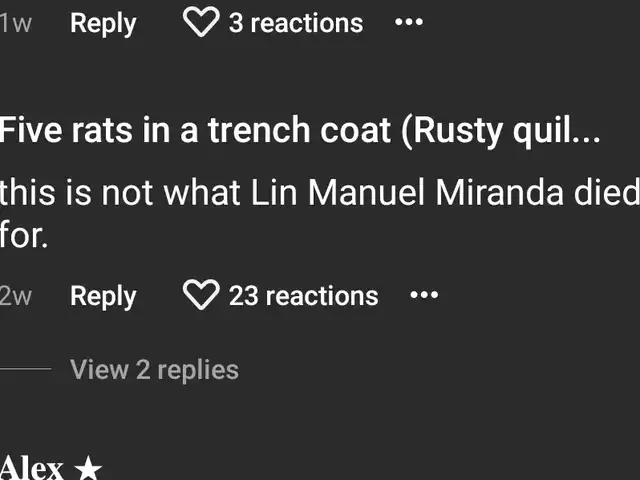640x480 pixels.
Task: Click the truncated "(Rusty quil..." username part
Action: point(500,133)
